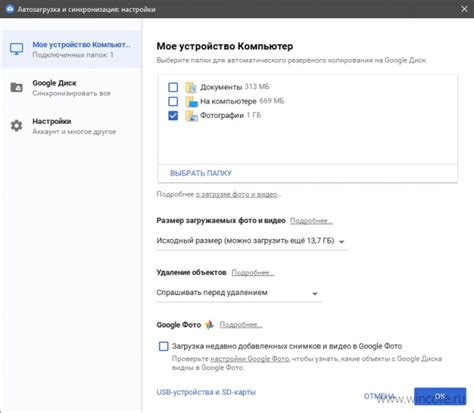Click the Google Фото pinwheel icon
Viewport: 474px width, 413px height.
(209, 324)
